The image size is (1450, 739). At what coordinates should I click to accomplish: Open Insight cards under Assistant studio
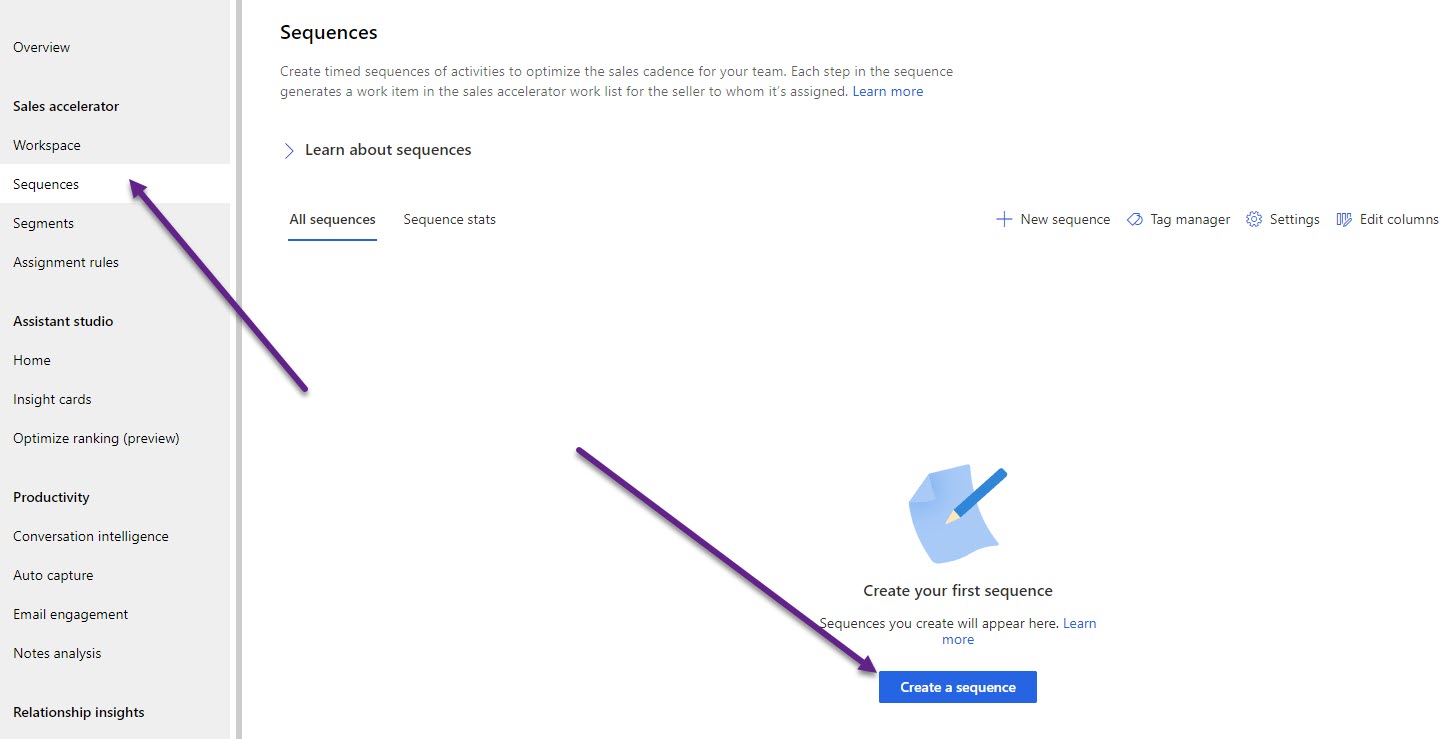52,399
